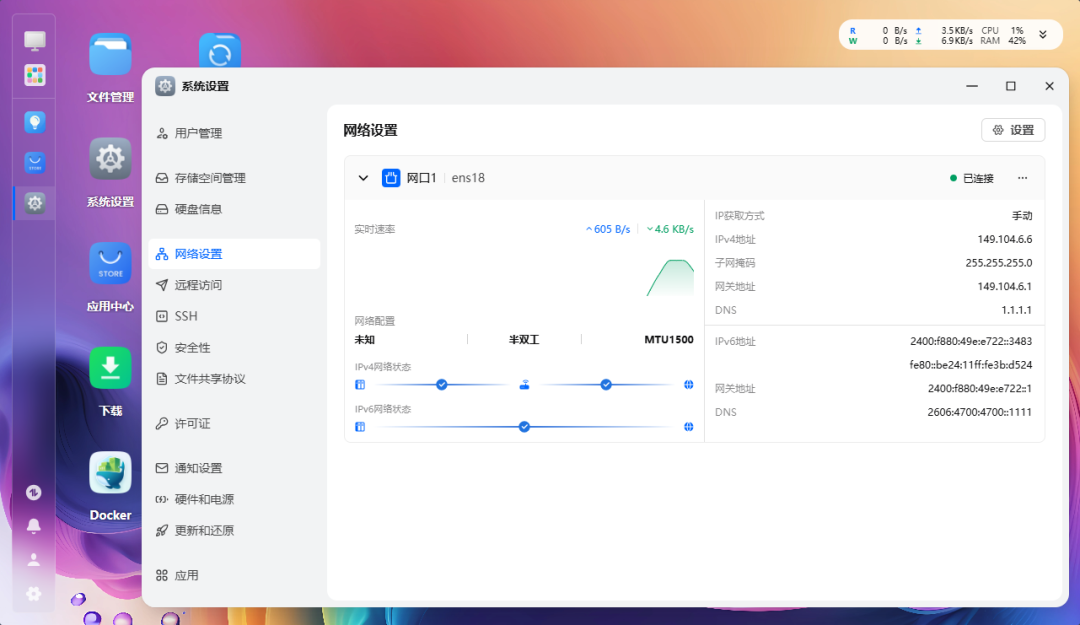This screenshot has width=1080, height=625.
Task: Click the MTU1500 value
Action: pos(669,340)
